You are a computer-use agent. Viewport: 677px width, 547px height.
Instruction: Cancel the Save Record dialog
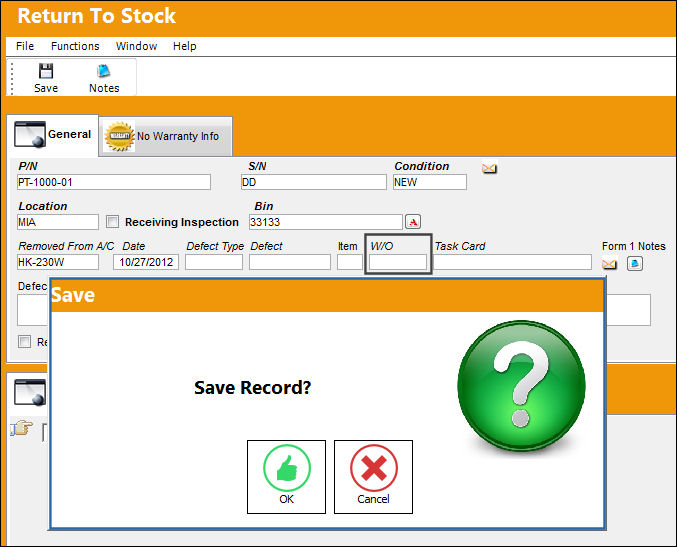373,477
